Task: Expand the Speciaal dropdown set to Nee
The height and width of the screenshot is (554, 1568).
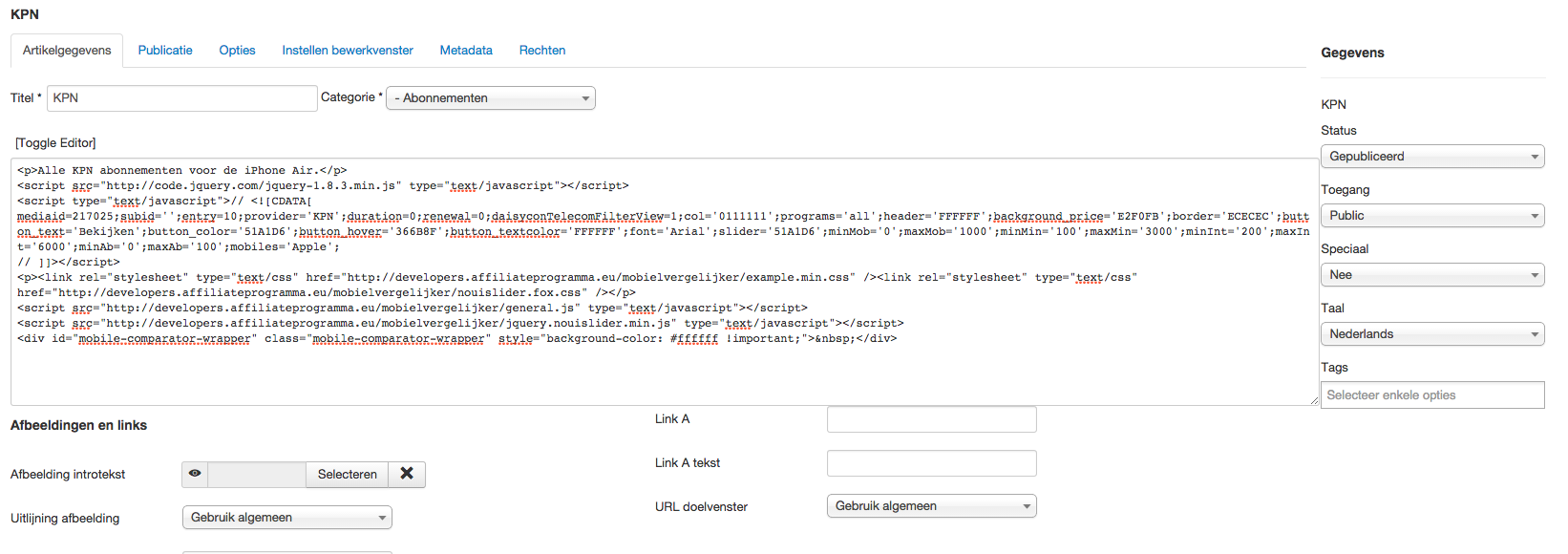Action: [x=1432, y=275]
